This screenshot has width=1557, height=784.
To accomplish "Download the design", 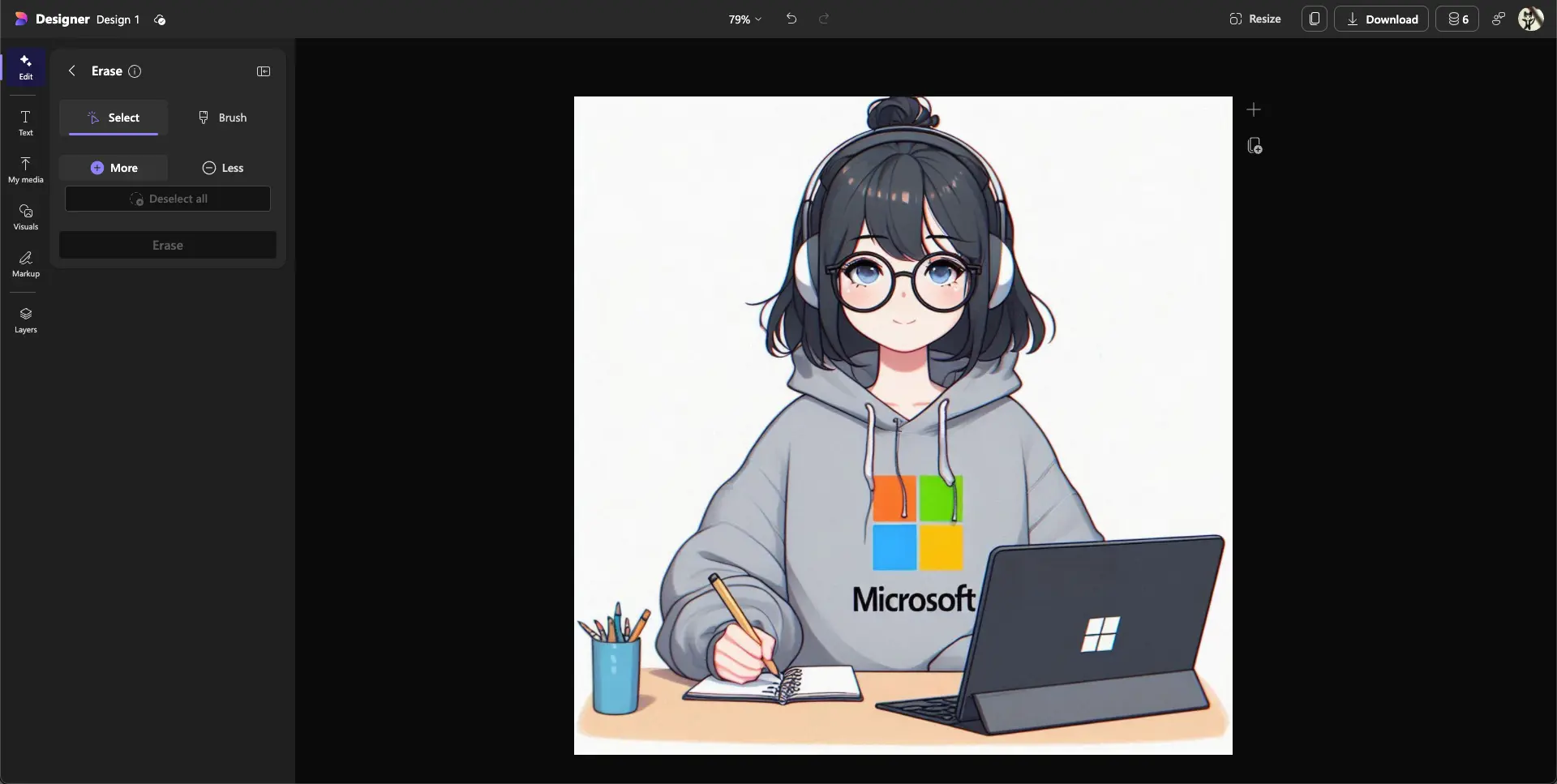I will pyautogui.click(x=1382, y=19).
